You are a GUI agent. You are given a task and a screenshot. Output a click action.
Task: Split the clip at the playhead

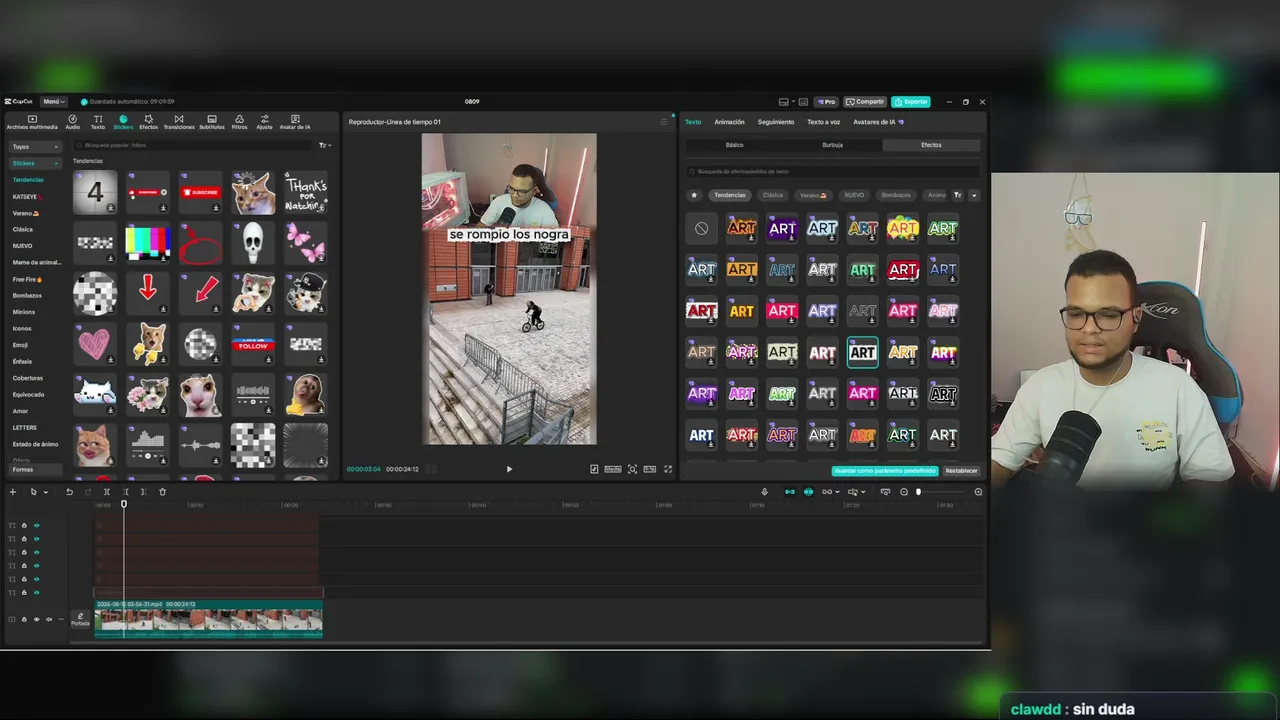click(107, 492)
